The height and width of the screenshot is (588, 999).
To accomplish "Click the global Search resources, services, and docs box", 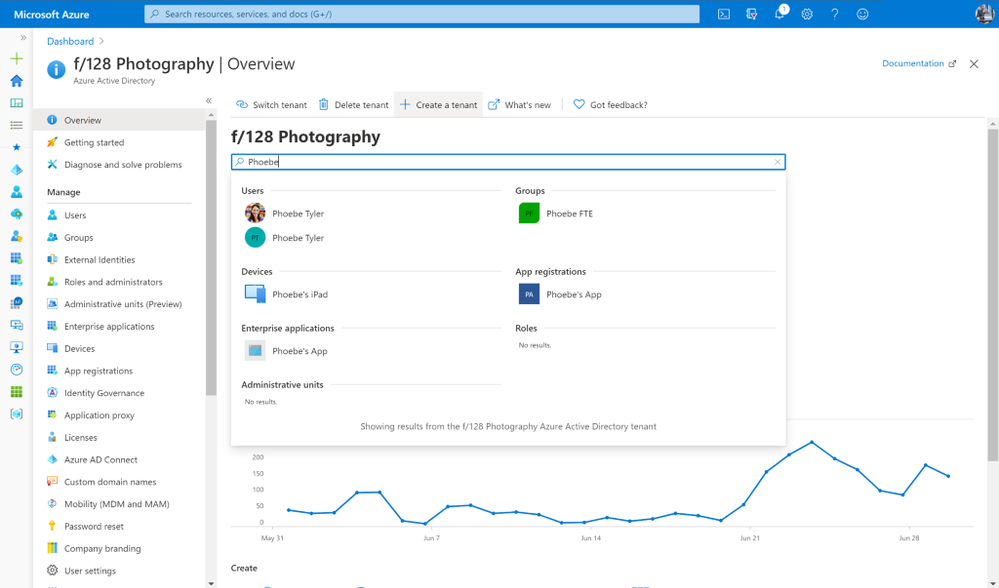I will (x=422, y=14).
